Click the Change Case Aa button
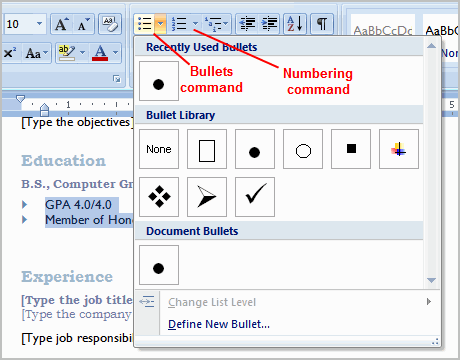This screenshot has height=360, width=460. click(33, 53)
